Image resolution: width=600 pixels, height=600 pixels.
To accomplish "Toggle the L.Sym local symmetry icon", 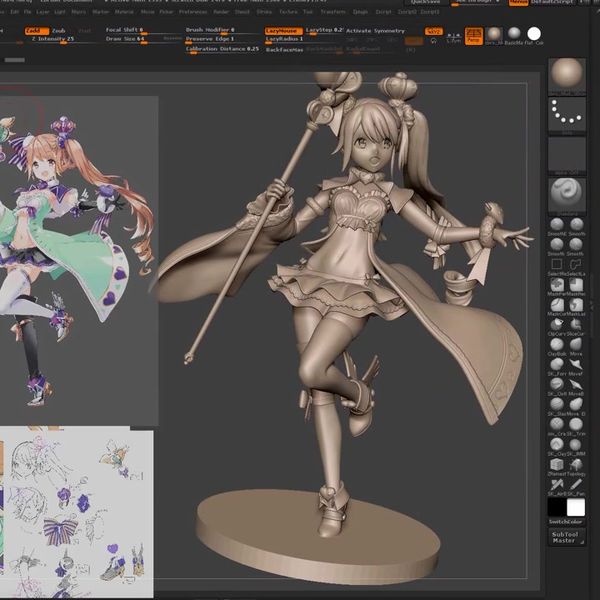I will click(453, 38).
